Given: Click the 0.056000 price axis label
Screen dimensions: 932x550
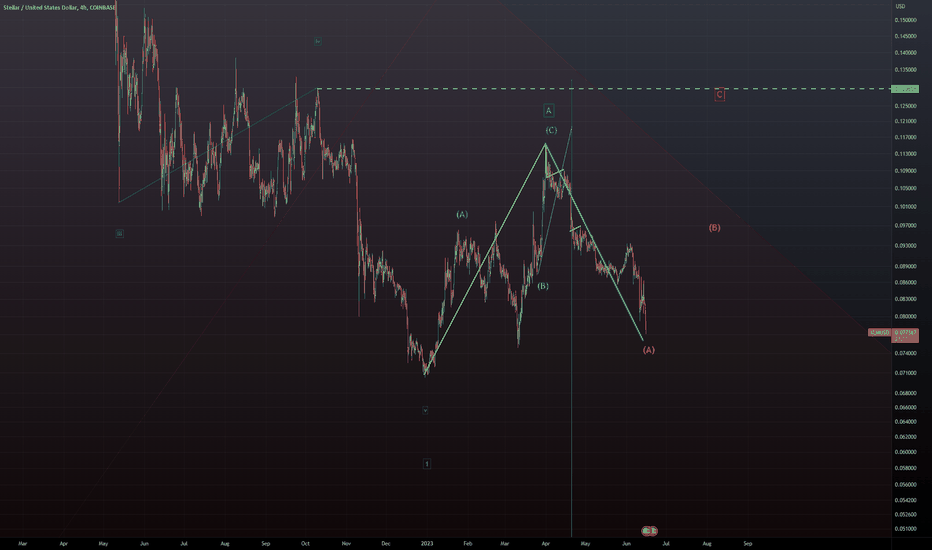Looking at the screenshot, I should click(905, 485).
